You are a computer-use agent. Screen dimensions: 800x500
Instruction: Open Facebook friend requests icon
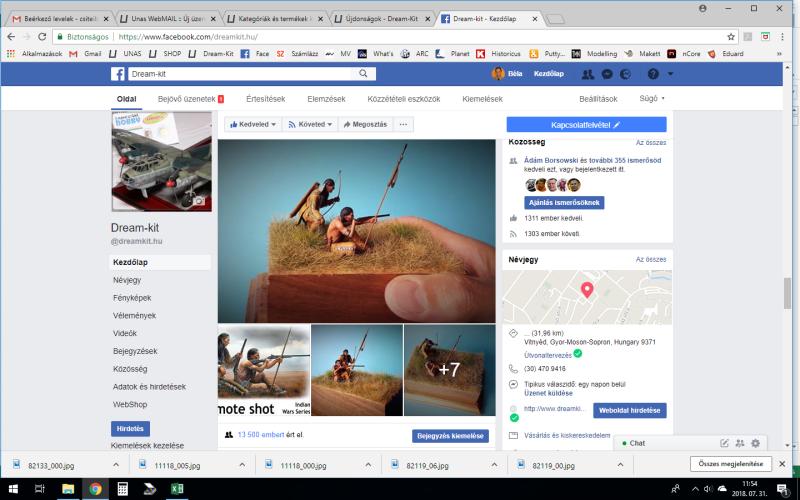click(588, 74)
